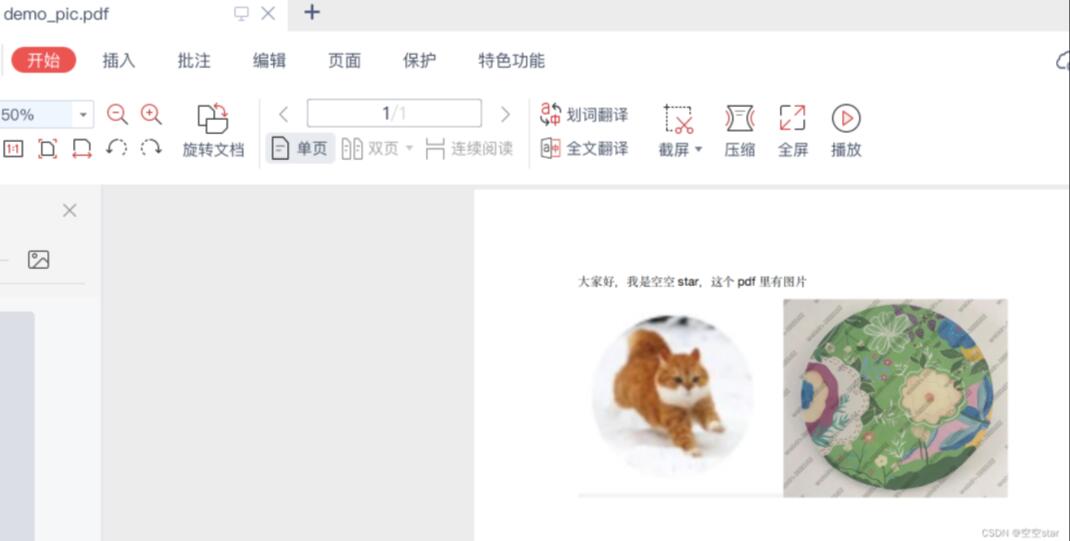Set actual size with 1:1 icon

(13, 149)
